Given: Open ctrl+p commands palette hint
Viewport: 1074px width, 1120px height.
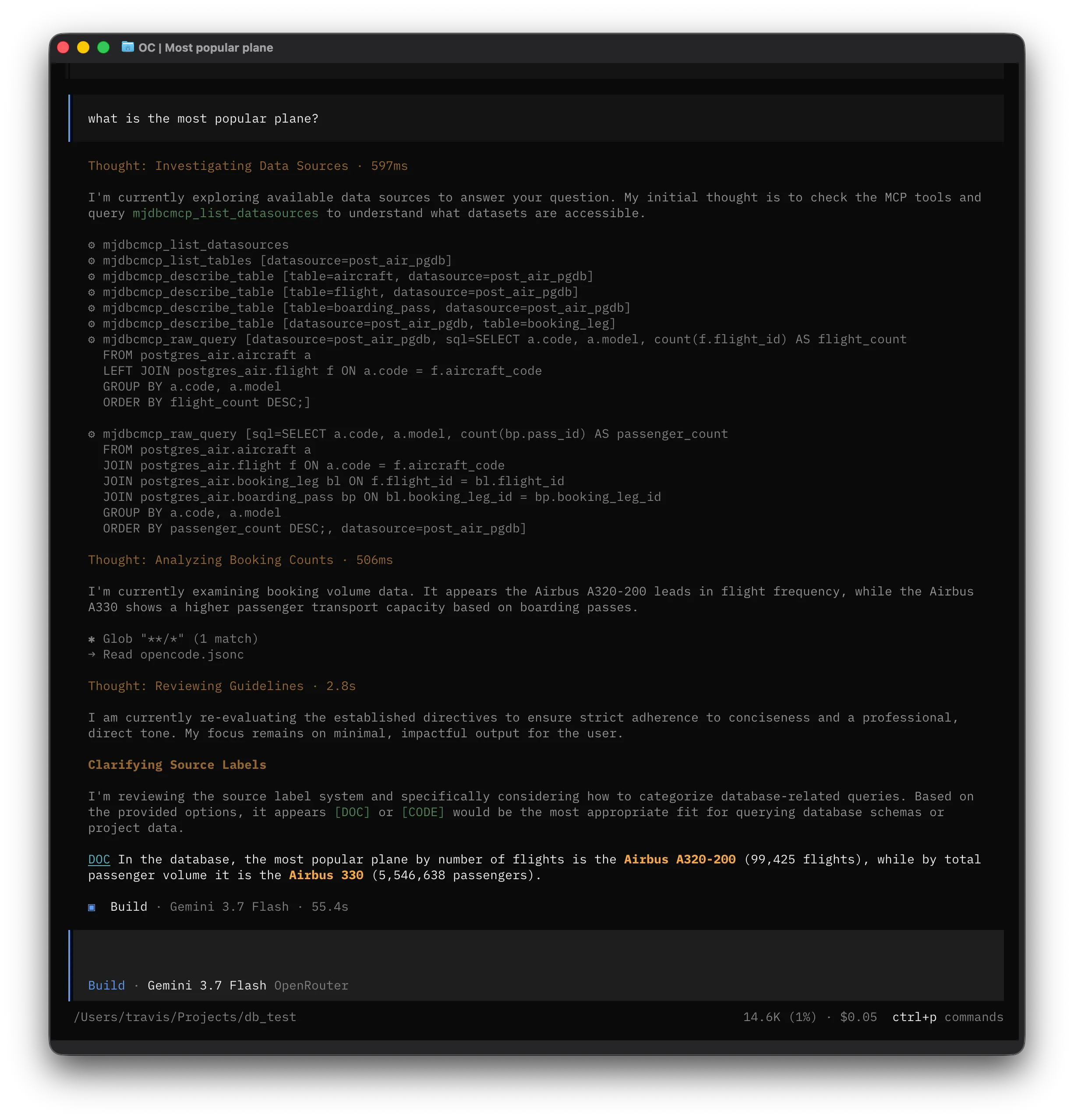Looking at the screenshot, I should tap(948, 1017).
